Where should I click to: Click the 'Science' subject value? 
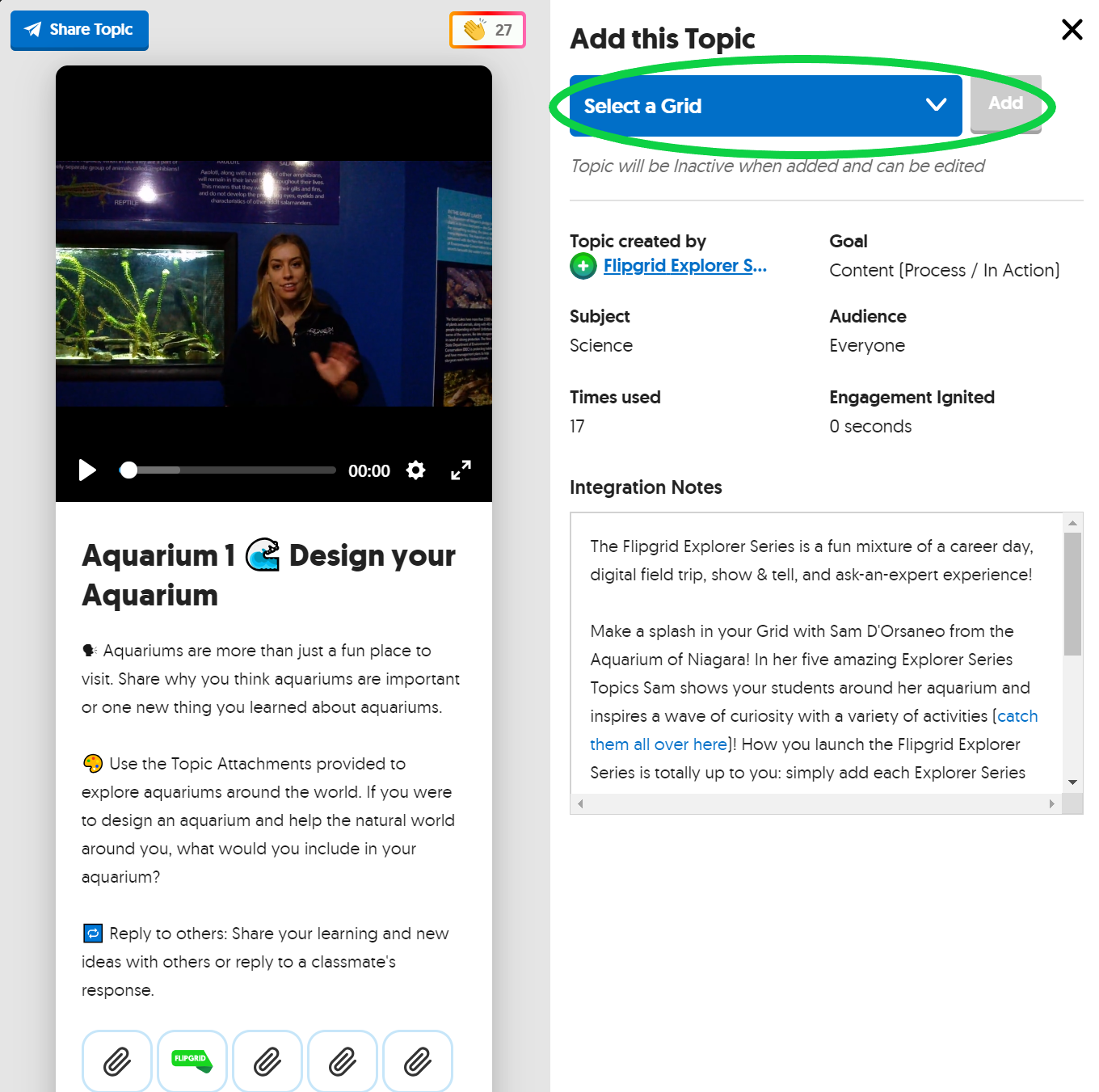[601, 345]
